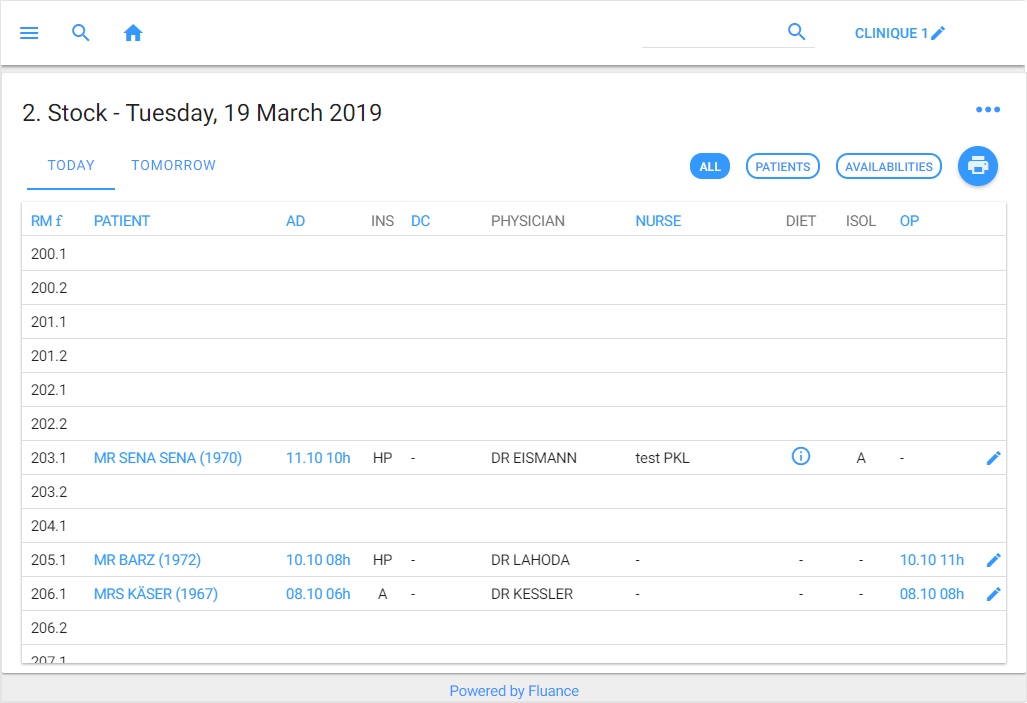Open patient MRS KÄSER (1967)
The height and width of the screenshot is (703, 1027).
click(x=155, y=594)
